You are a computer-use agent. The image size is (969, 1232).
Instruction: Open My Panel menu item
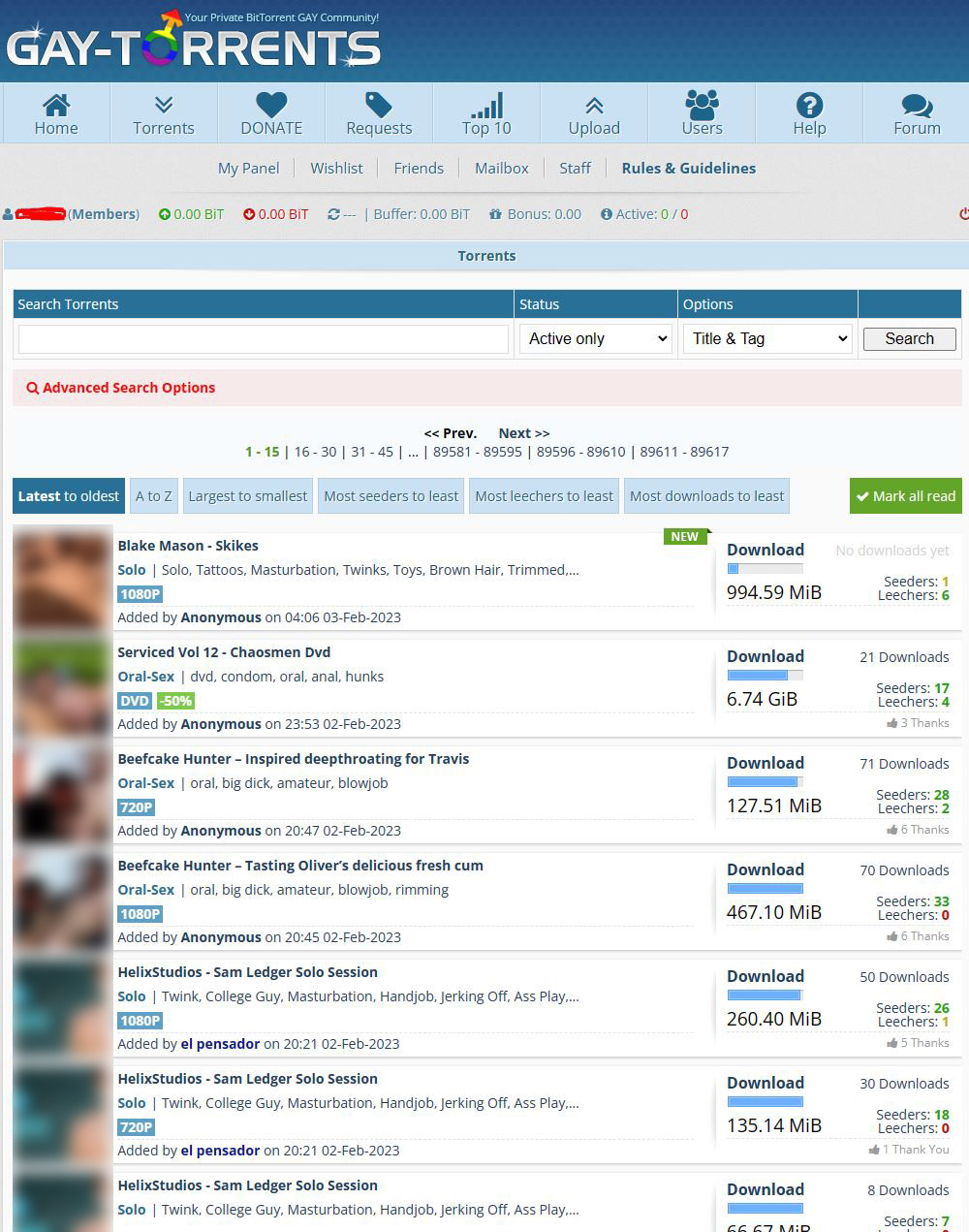coord(248,168)
